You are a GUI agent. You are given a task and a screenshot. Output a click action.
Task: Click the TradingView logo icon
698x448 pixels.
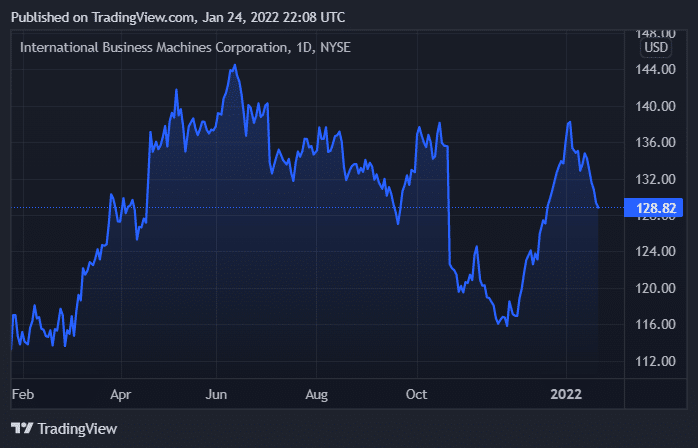click(x=22, y=428)
